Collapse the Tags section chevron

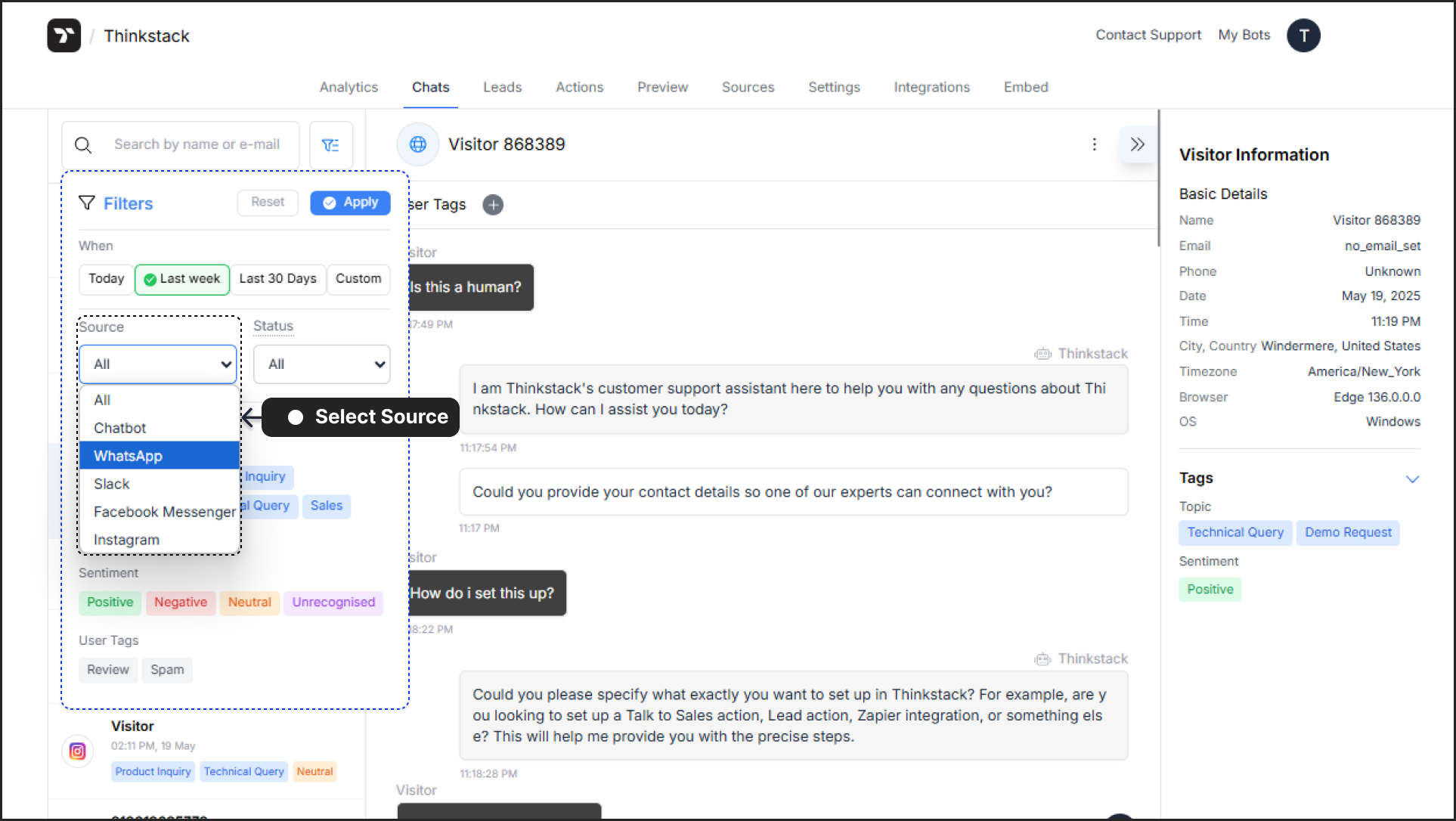pyautogui.click(x=1412, y=479)
